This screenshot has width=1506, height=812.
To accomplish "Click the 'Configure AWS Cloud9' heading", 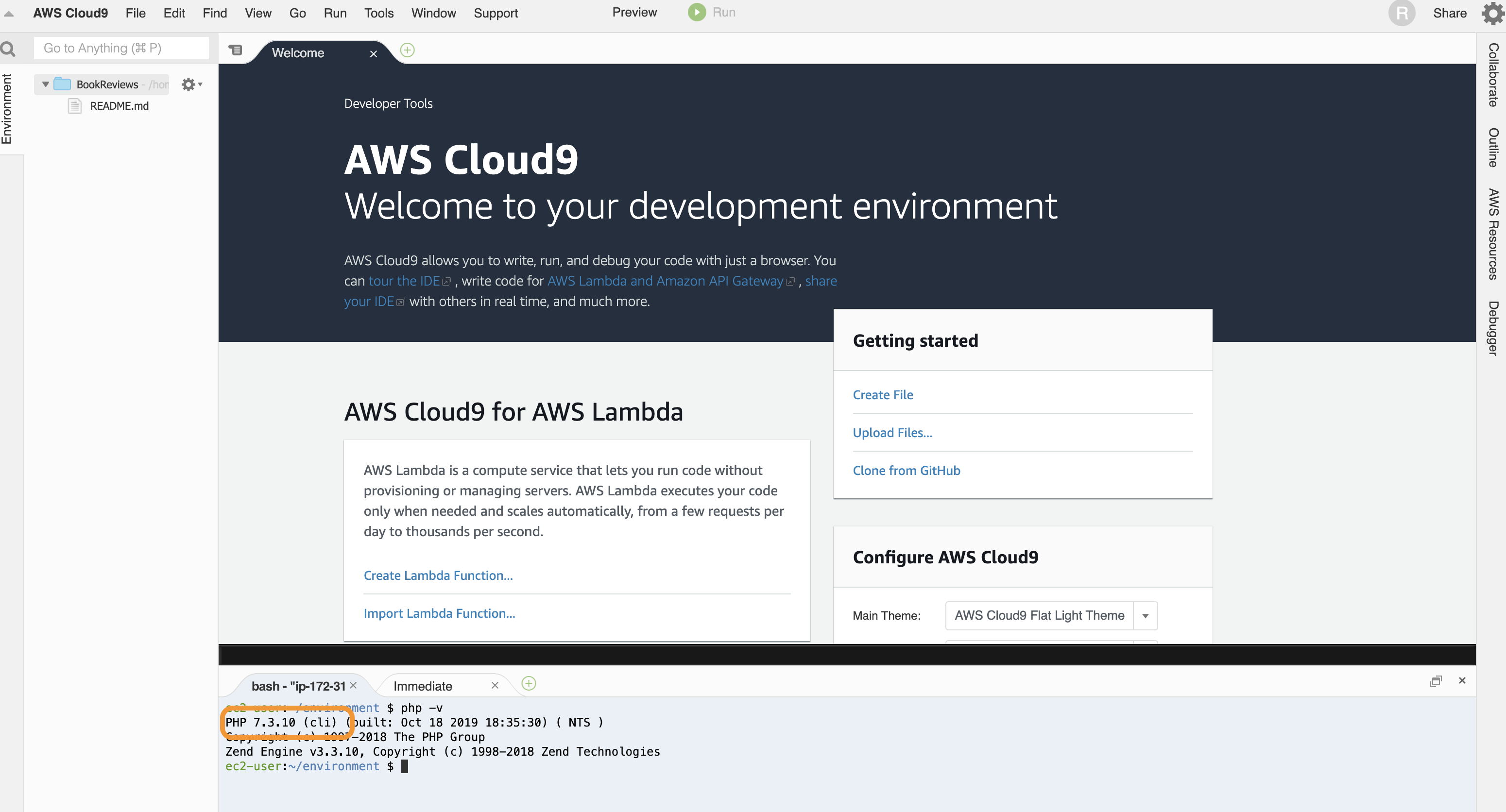I will coord(945,557).
